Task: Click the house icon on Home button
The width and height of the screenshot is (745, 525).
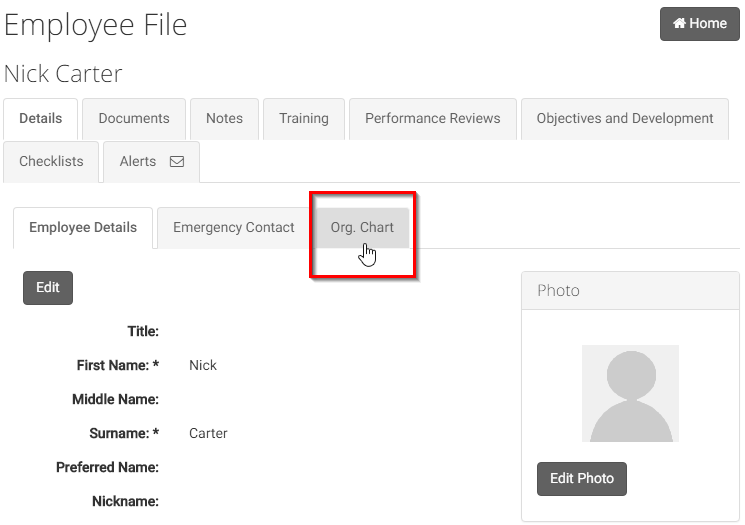Action: [679, 23]
